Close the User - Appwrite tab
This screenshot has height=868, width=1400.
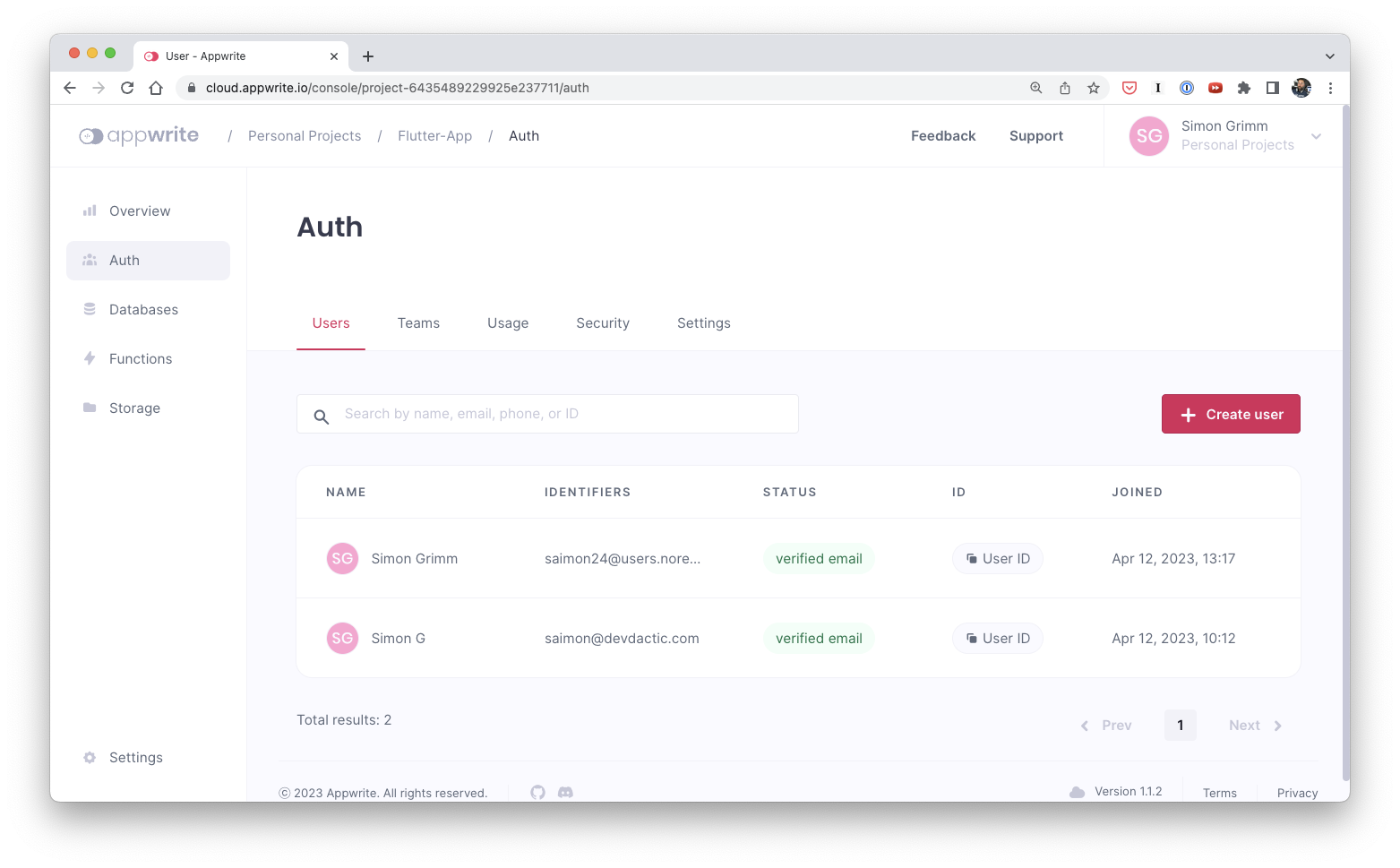pos(334,56)
